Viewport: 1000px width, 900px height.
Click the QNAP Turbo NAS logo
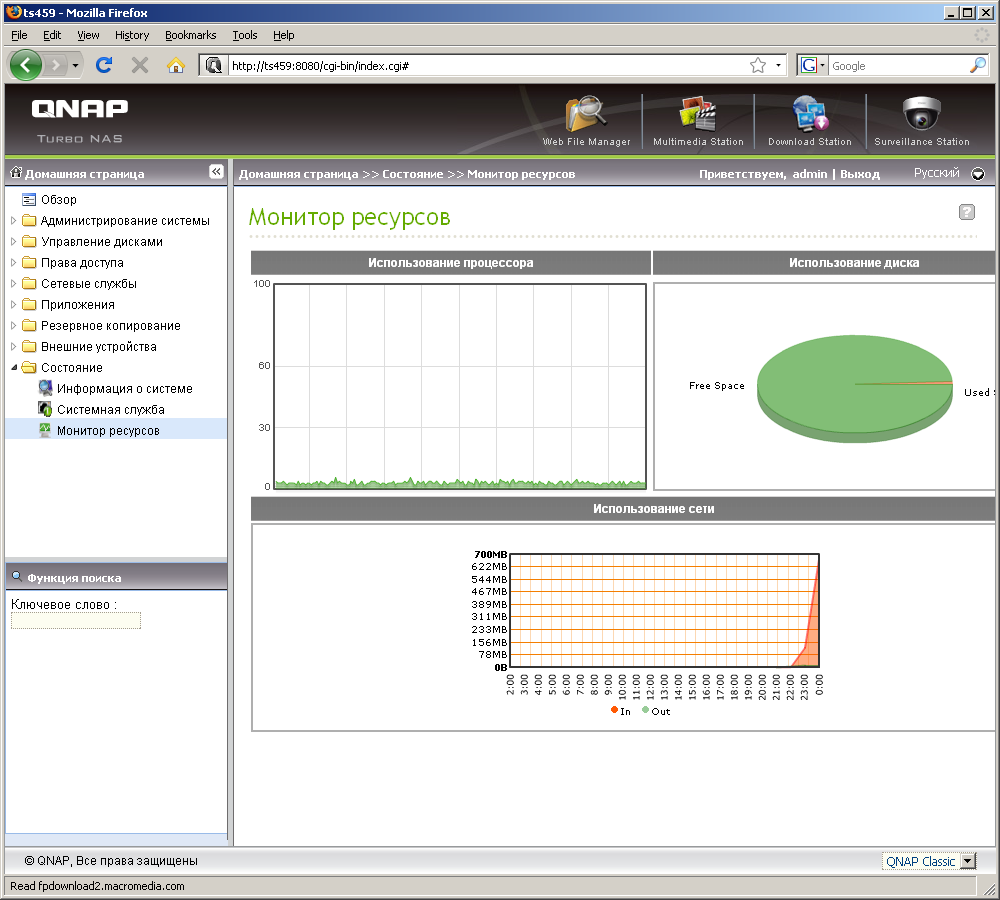pyautogui.click(x=80, y=121)
